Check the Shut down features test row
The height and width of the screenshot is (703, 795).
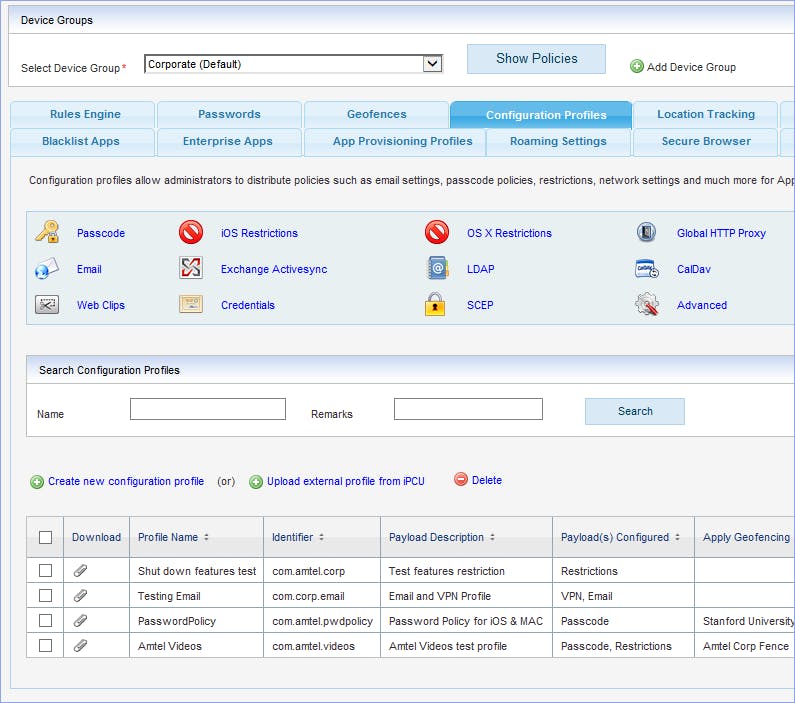pyautogui.click(x=45, y=571)
